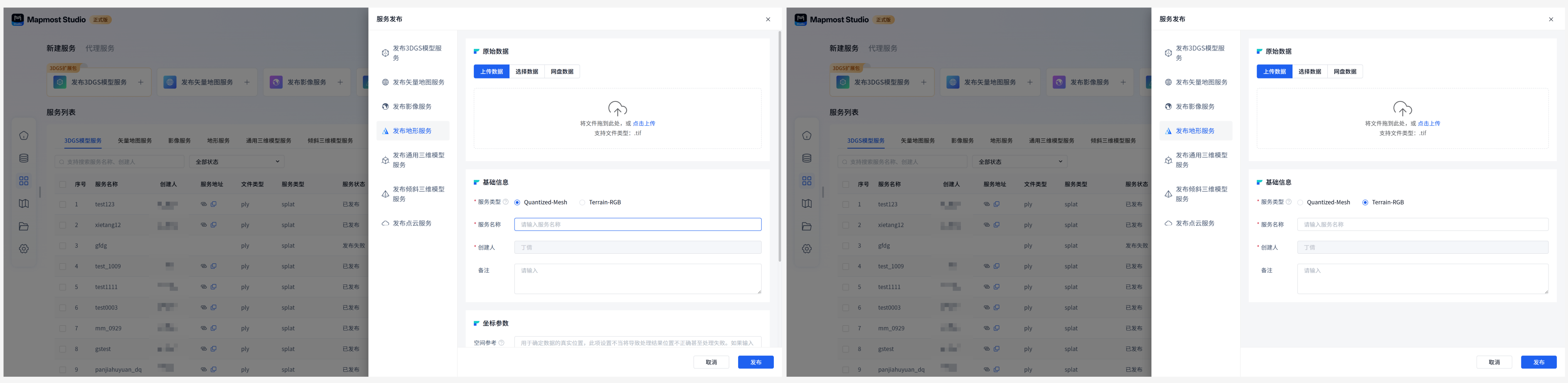The height and width of the screenshot is (383, 1568).
Task: Open 全部状态 status dropdown in right window
Action: (x=1019, y=162)
